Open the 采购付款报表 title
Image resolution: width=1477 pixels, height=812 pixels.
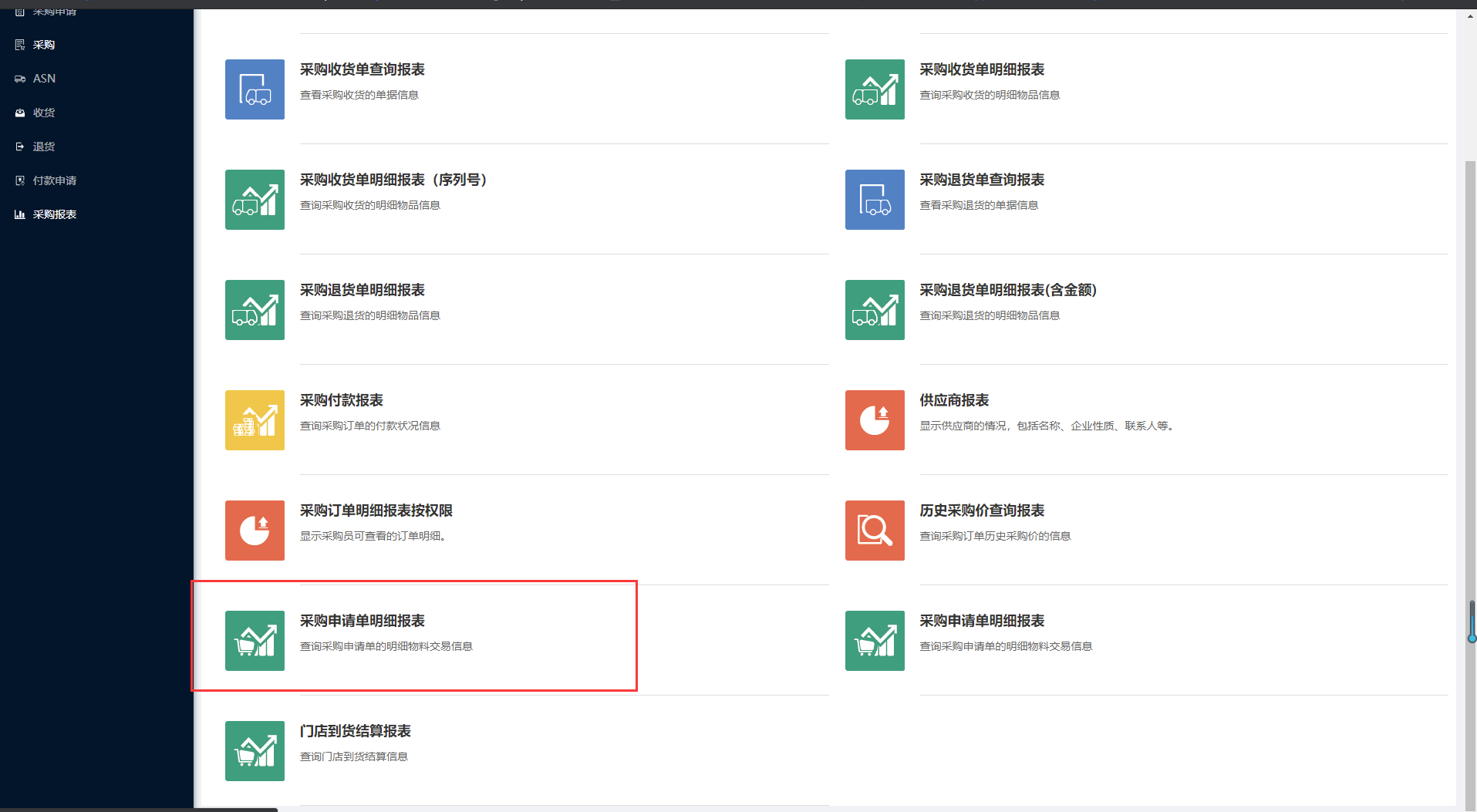[x=342, y=400]
